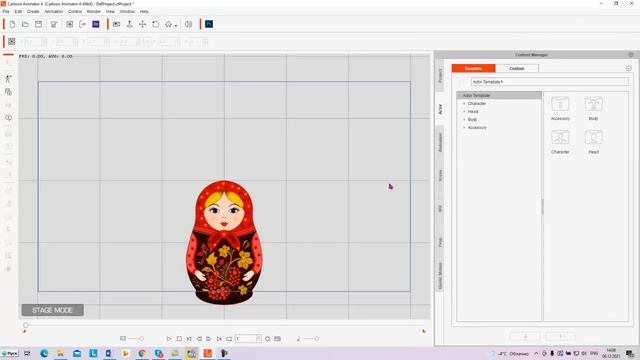Image resolution: width=640 pixels, height=360 pixels.
Task: Open Chrome from the taskbar
Action: pyautogui.click(x=142, y=353)
